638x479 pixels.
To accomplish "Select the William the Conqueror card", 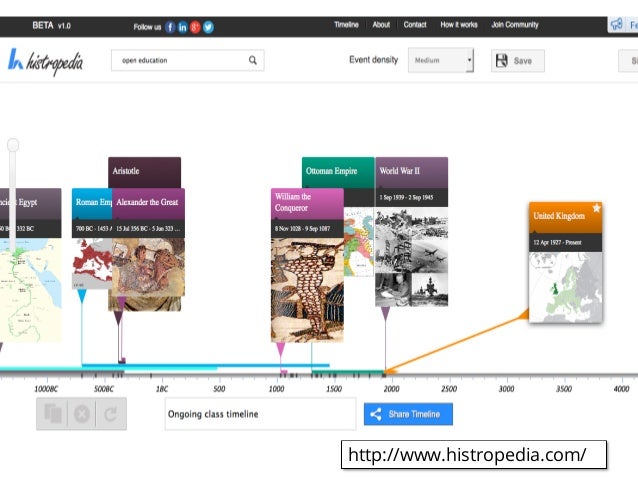I will [x=307, y=265].
